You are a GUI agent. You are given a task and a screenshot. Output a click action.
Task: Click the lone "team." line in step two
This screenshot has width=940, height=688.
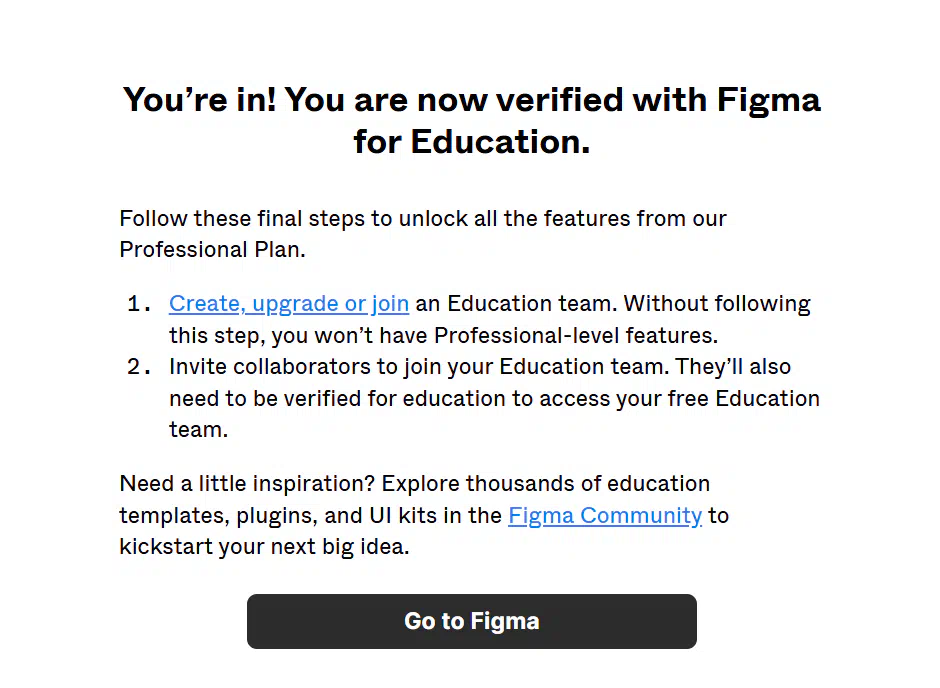point(198,430)
